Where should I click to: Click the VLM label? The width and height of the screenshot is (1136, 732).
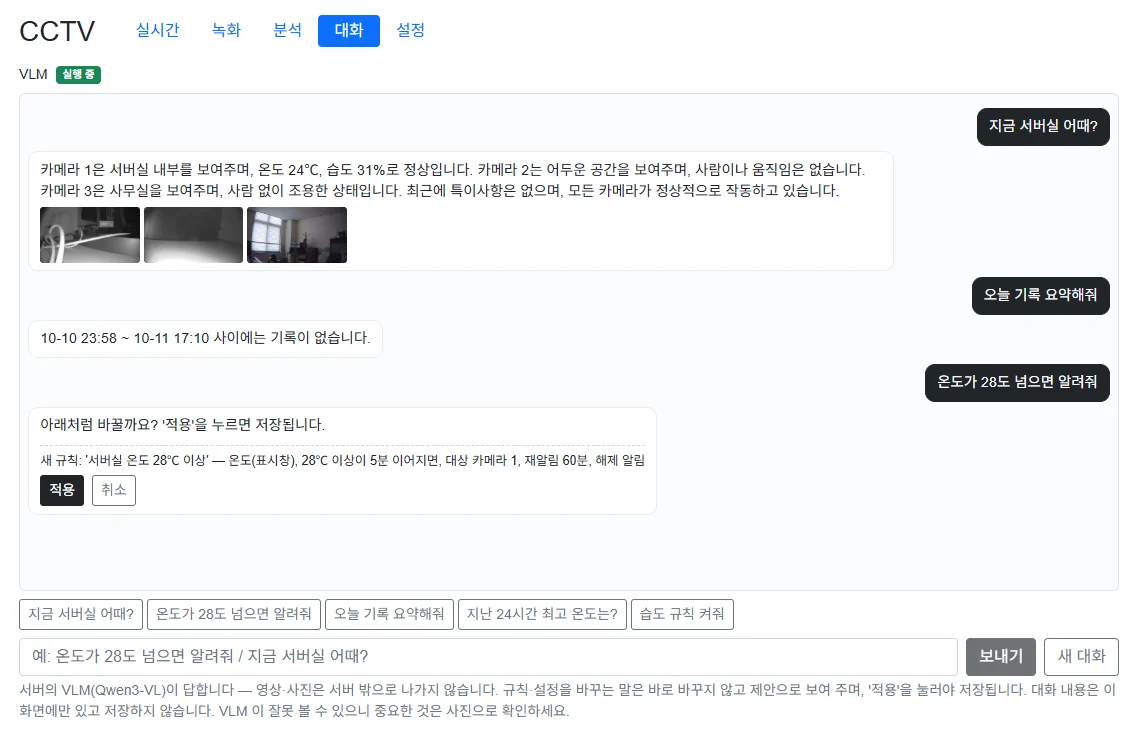point(33,75)
